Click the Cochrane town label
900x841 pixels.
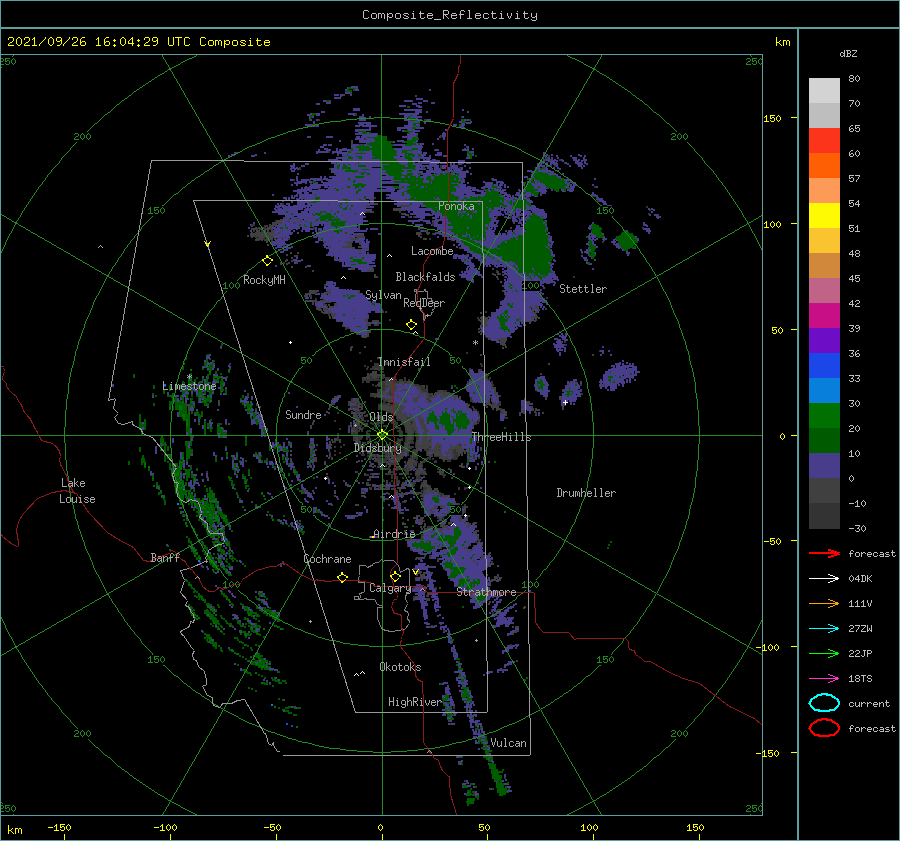327,559
